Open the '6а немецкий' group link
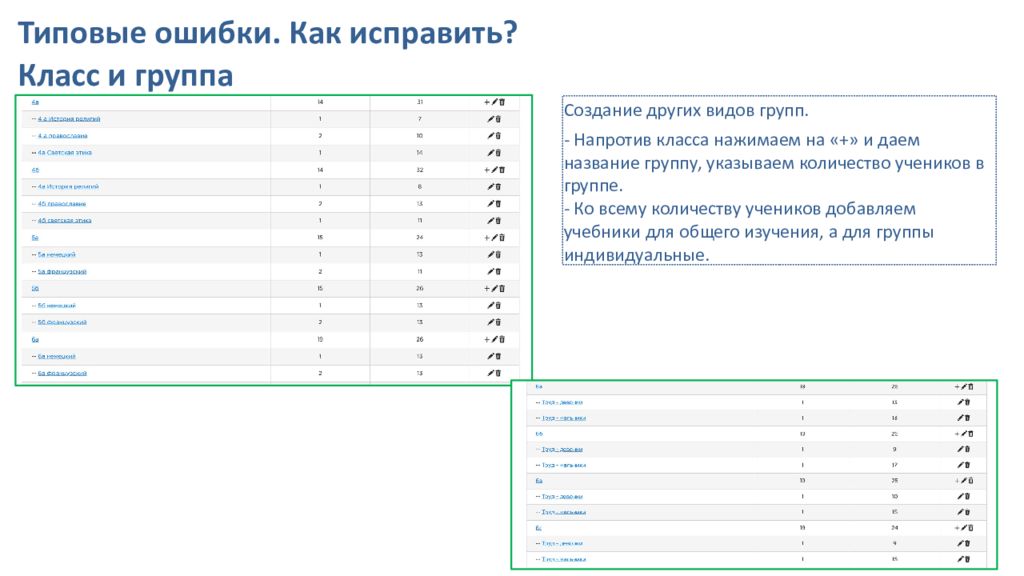Image resolution: width=1024 pixels, height=576 pixels. pos(56,357)
